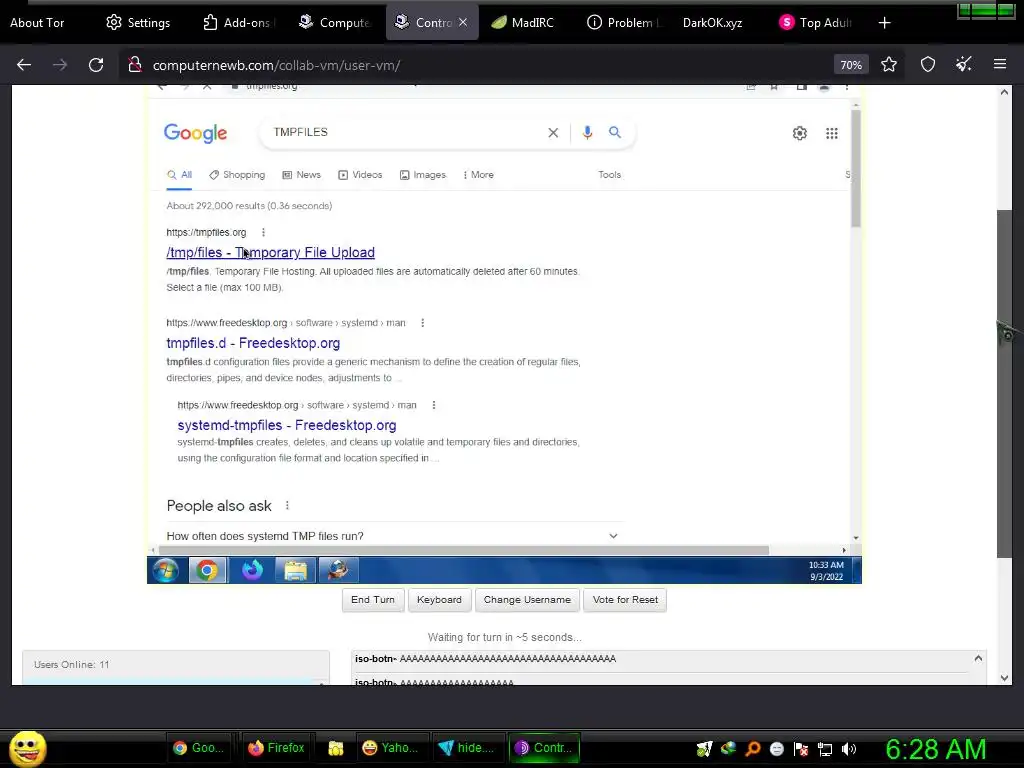Reload the collab-vm page

point(96,65)
